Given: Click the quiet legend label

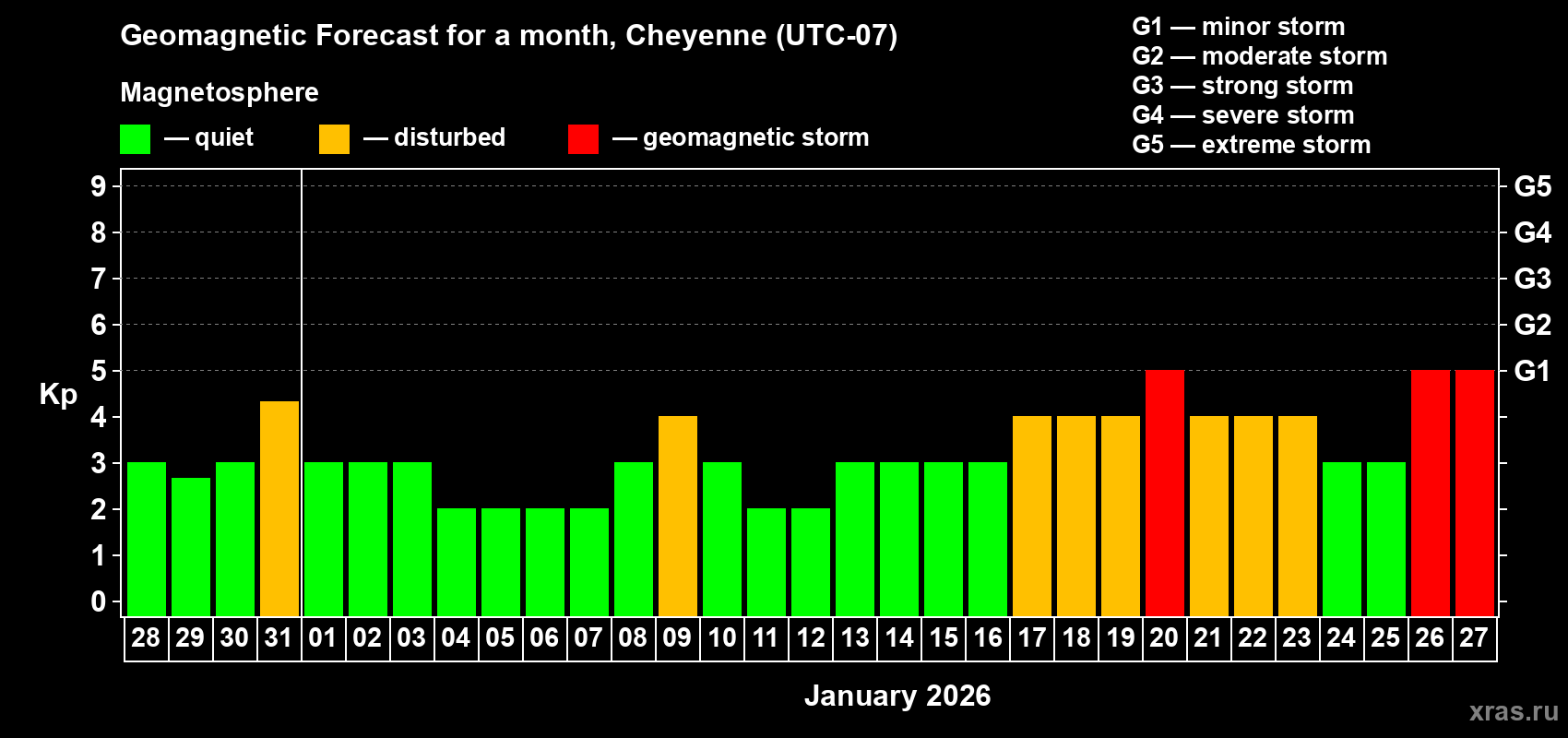Looking at the screenshot, I should coord(224,137).
